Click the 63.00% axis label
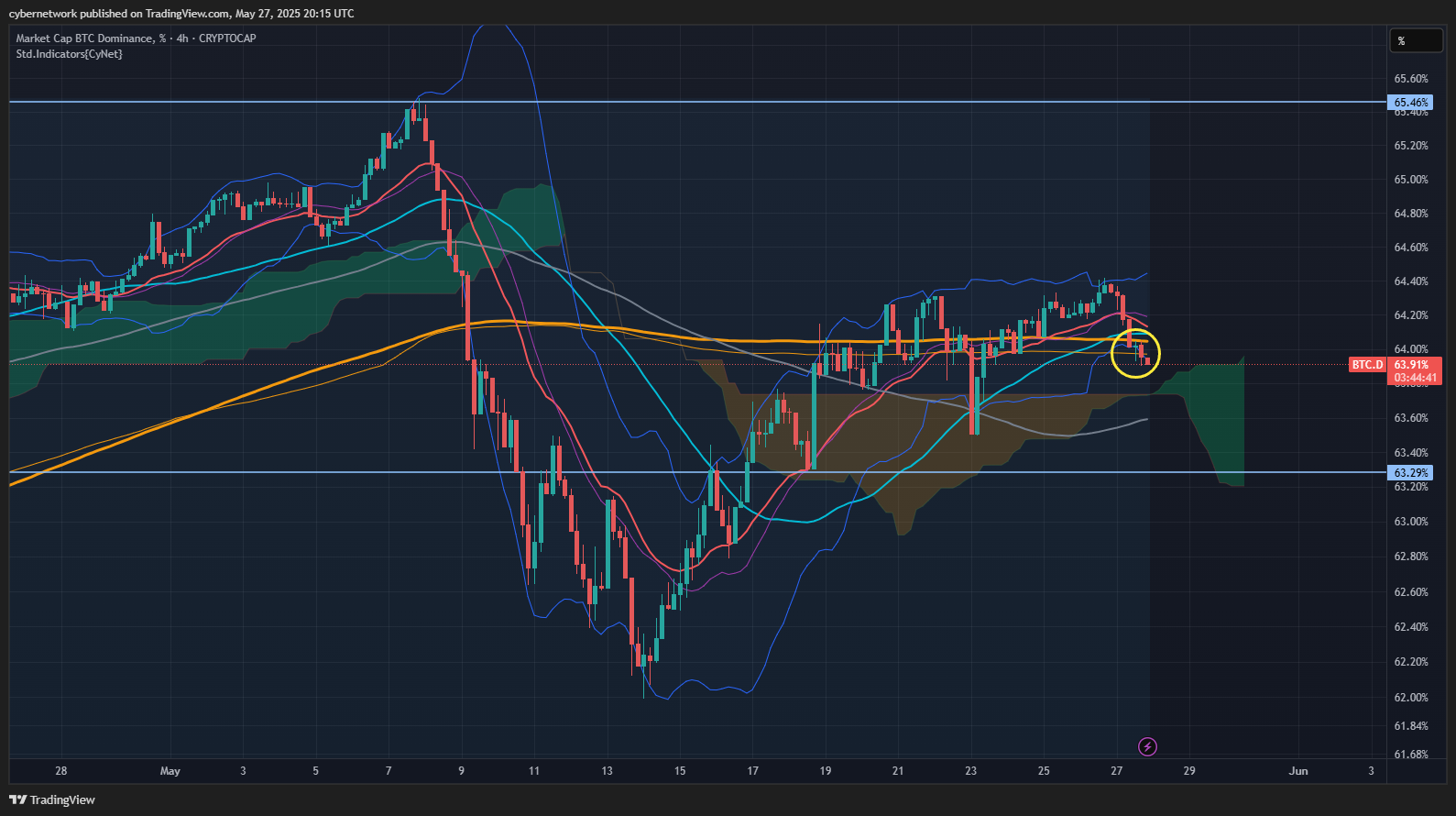1456x816 pixels. [x=1411, y=522]
